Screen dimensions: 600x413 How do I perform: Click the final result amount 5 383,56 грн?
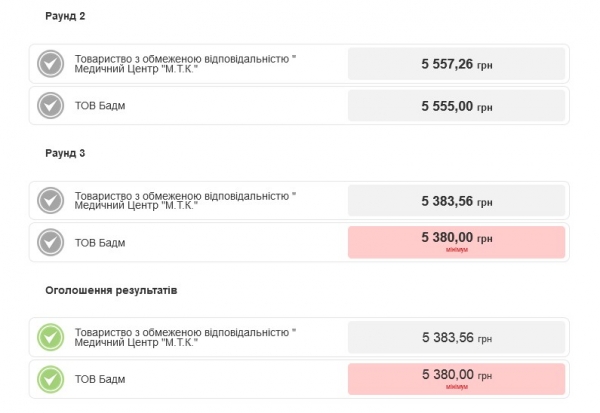point(457,337)
